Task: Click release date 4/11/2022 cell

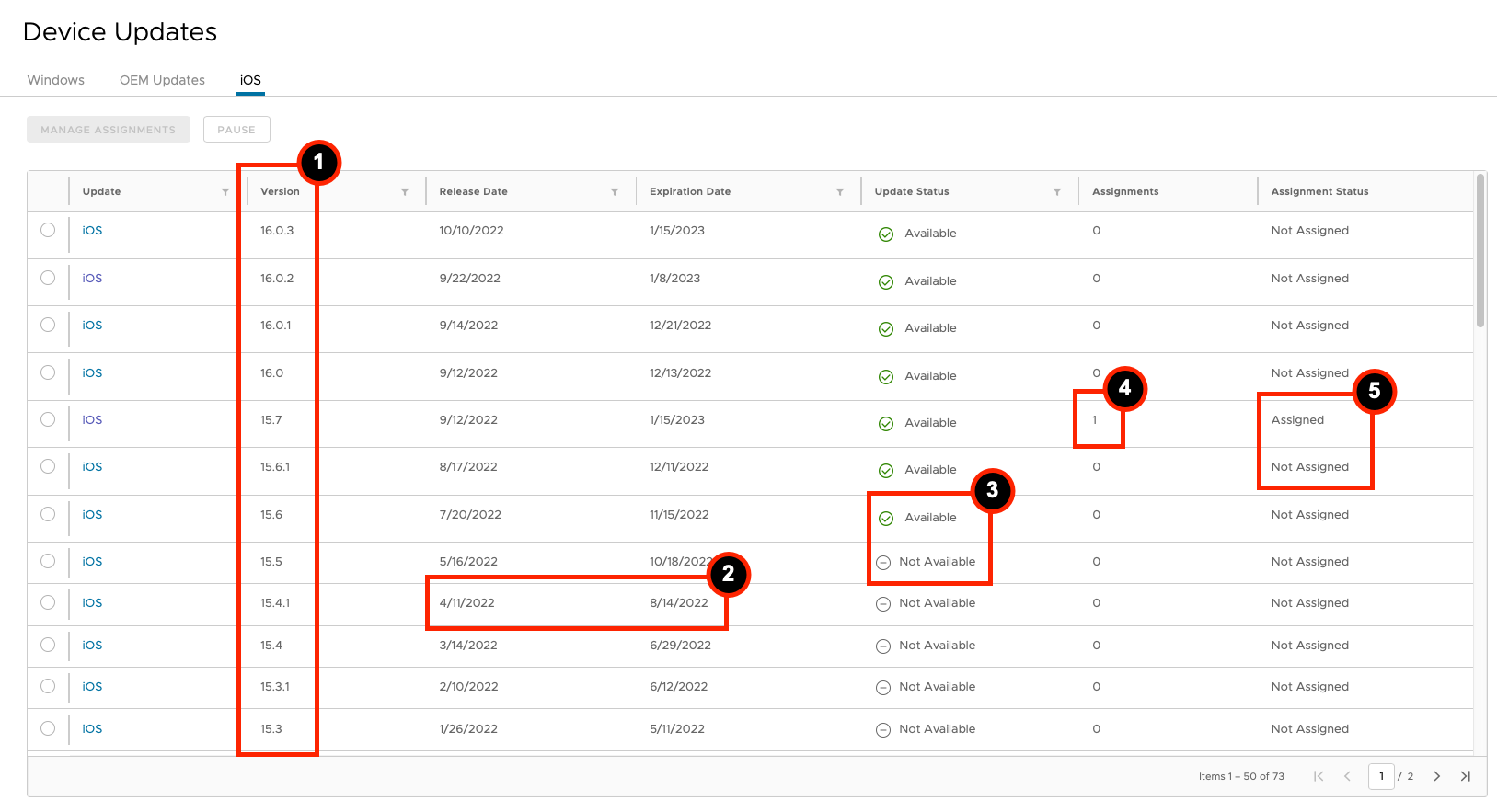Action: point(466,603)
